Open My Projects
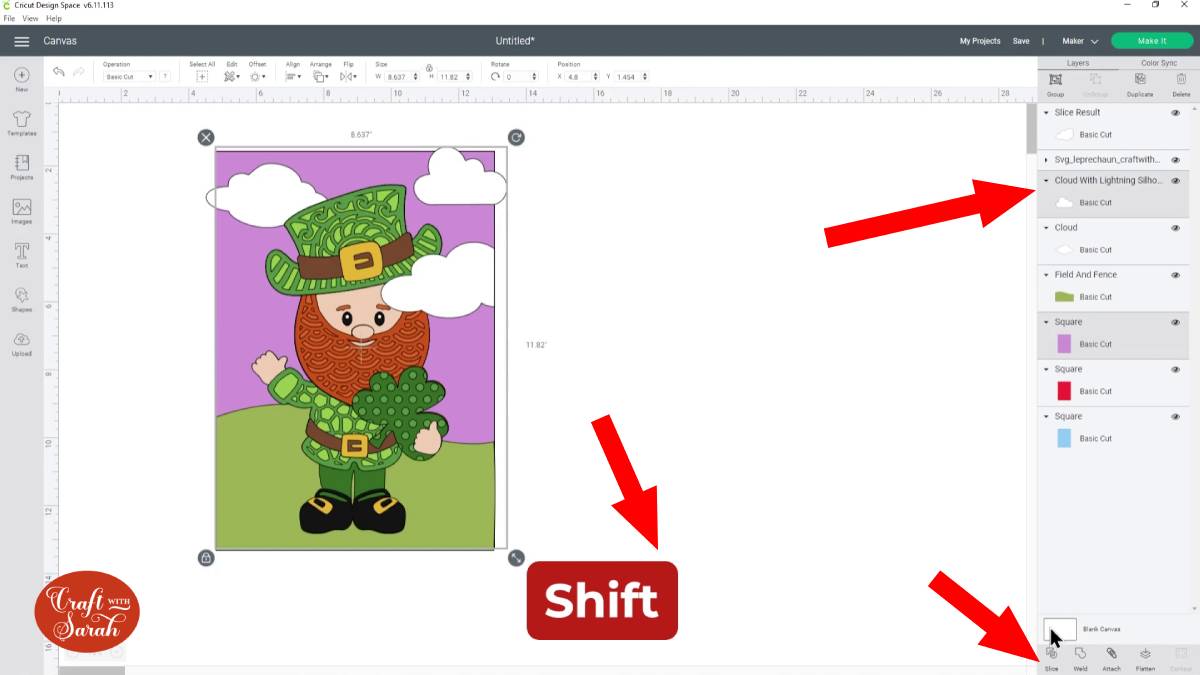 coord(980,41)
